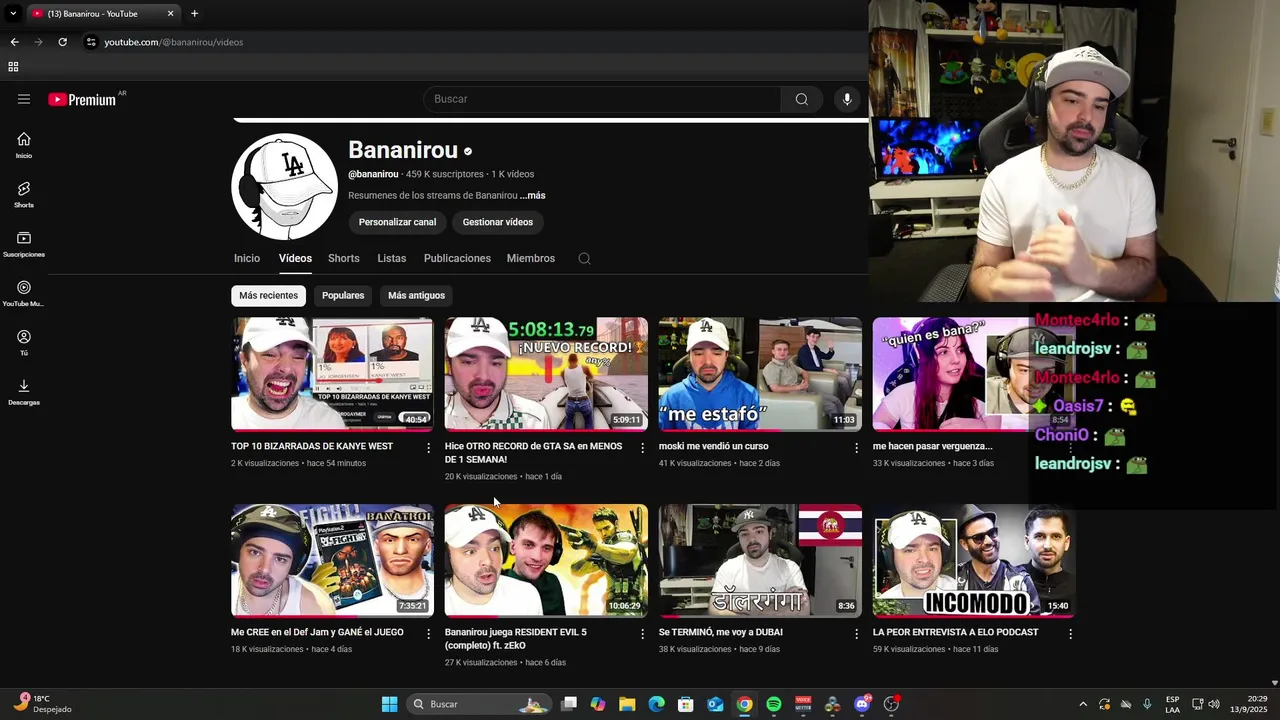Screen dimensions: 1280x720
Task: Open Spotify from the taskbar
Action: click(x=774, y=704)
